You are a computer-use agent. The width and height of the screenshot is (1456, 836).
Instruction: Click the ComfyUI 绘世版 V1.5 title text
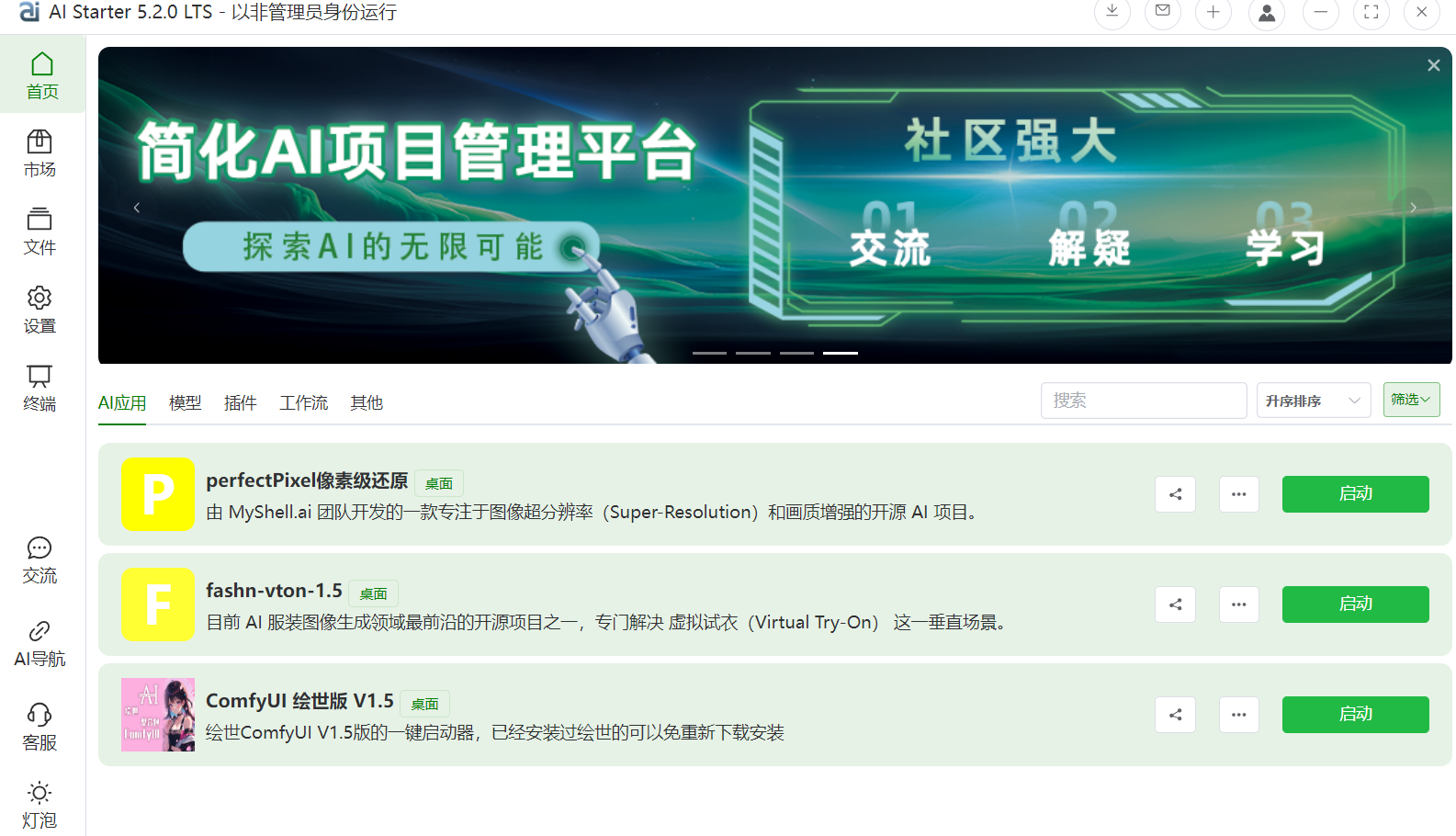pyautogui.click(x=299, y=701)
